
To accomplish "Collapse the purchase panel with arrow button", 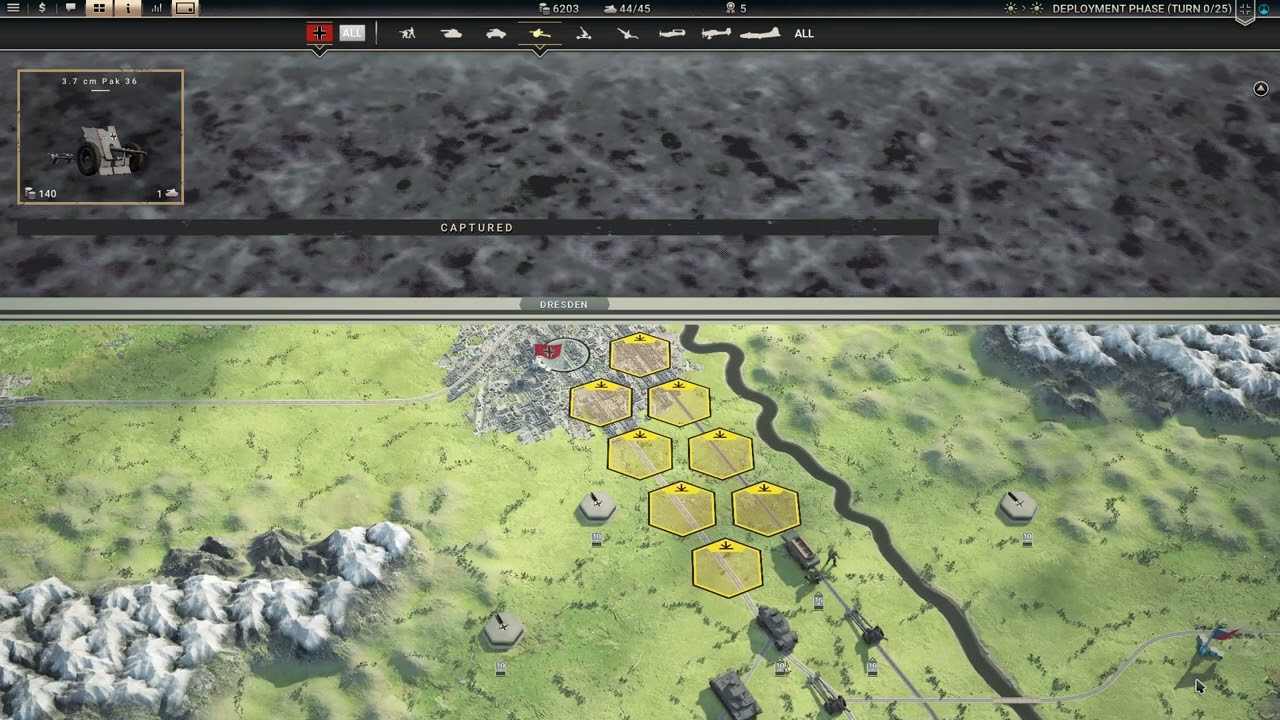I will tap(1260, 89).
